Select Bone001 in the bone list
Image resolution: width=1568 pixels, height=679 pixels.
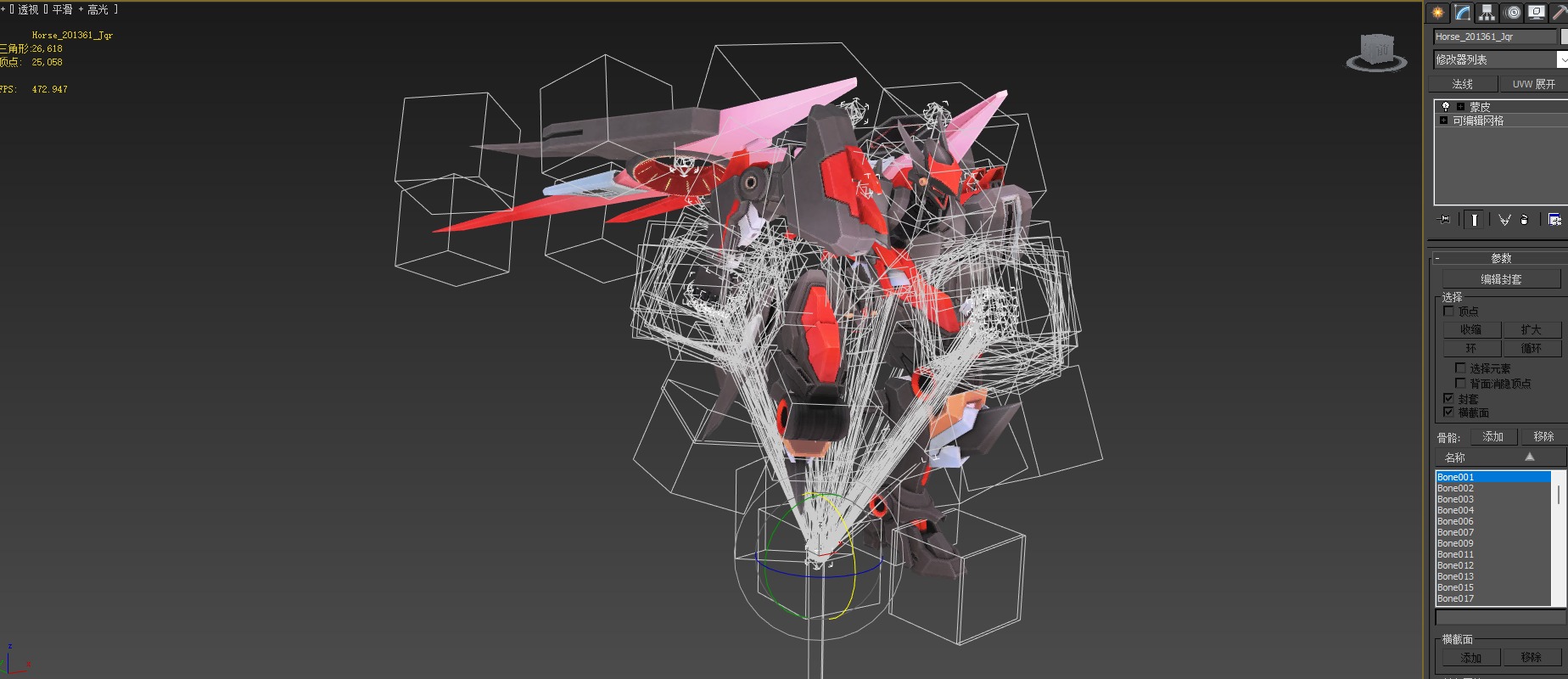tap(1493, 477)
